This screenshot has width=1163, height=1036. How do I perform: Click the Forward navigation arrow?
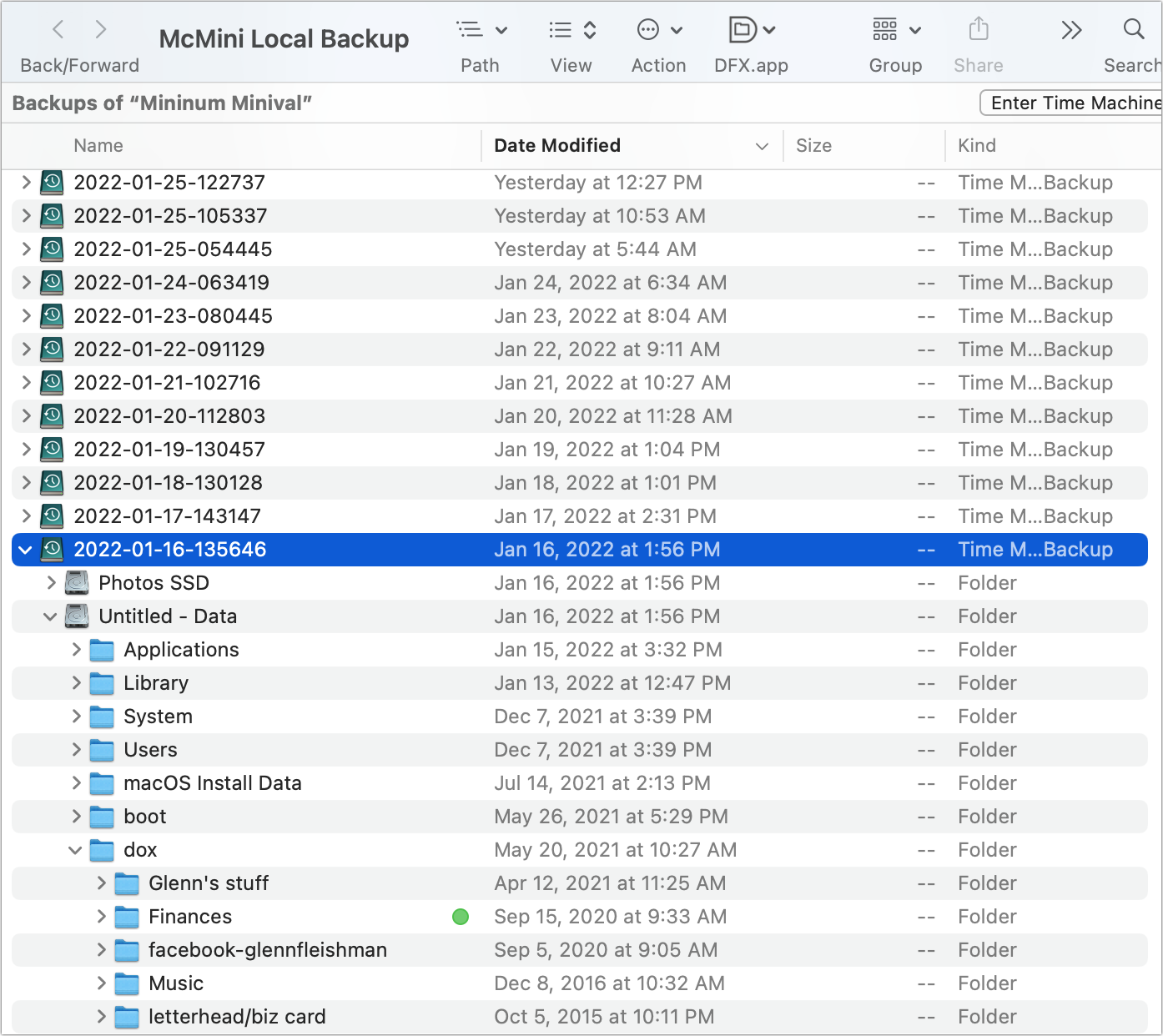pos(100,29)
